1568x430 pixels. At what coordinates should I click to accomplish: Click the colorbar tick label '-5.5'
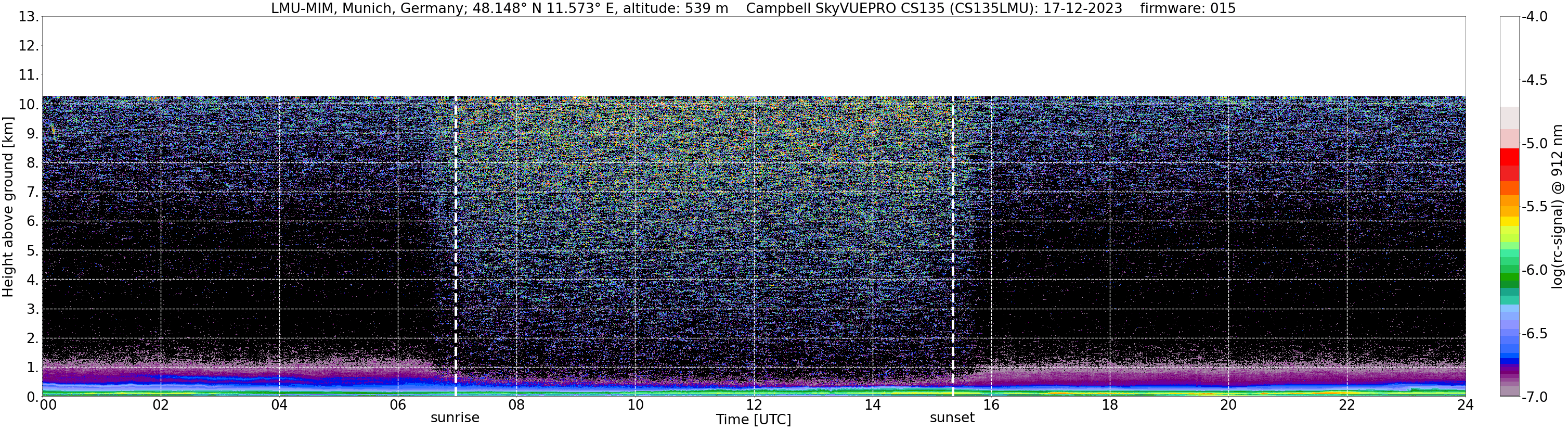click(1535, 207)
